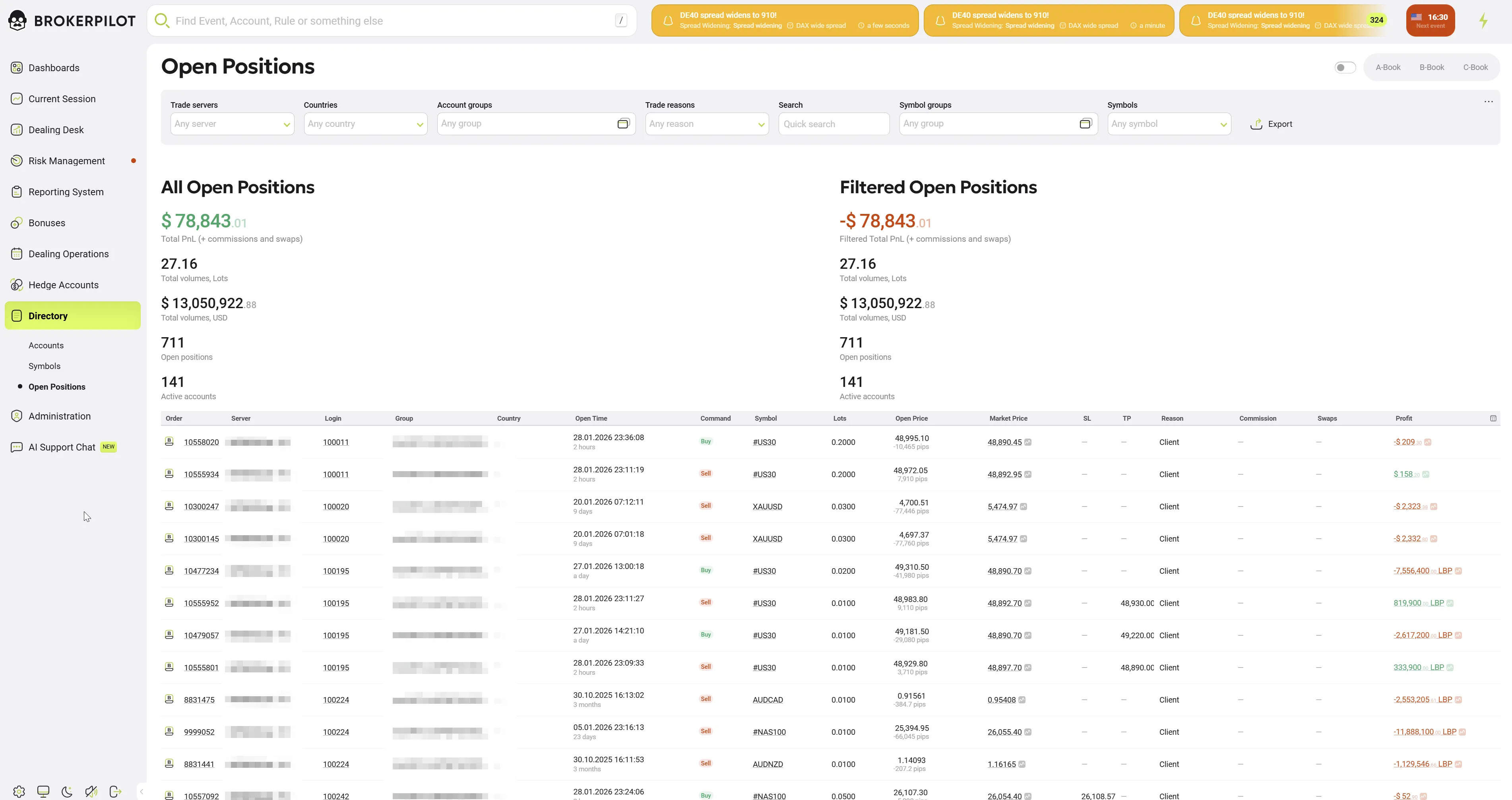Switch to the B-Book tab

click(1431, 68)
